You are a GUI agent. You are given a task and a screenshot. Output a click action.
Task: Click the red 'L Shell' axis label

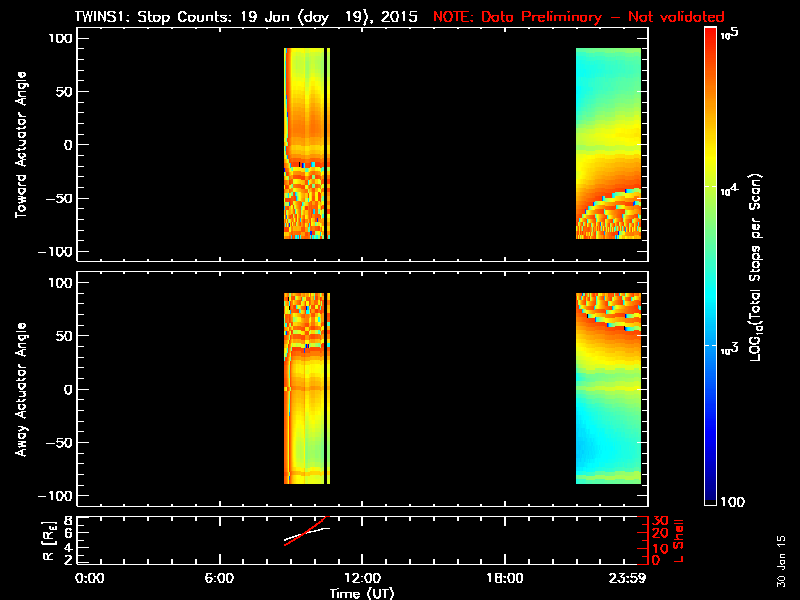click(679, 540)
